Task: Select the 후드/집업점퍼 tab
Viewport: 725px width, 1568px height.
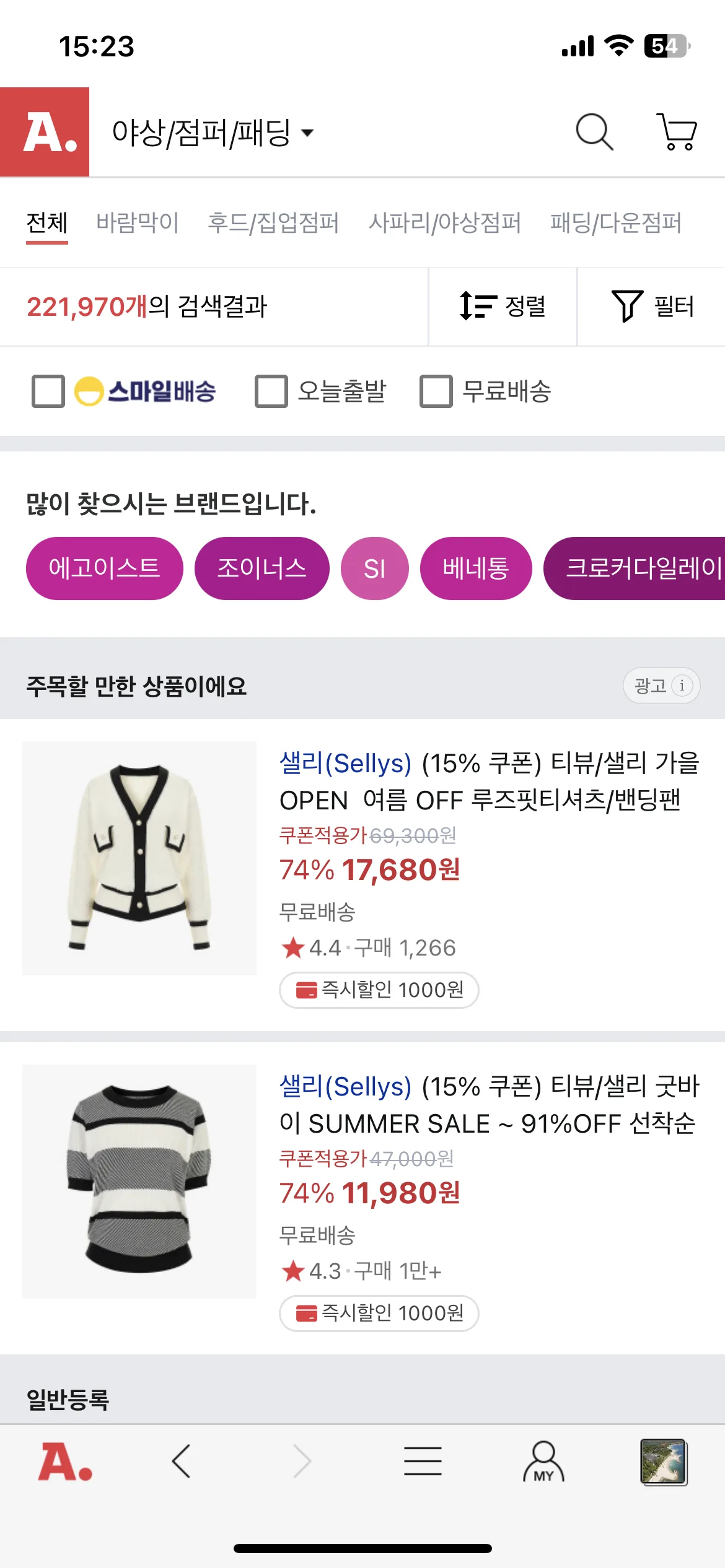Action: click(273, 223)
